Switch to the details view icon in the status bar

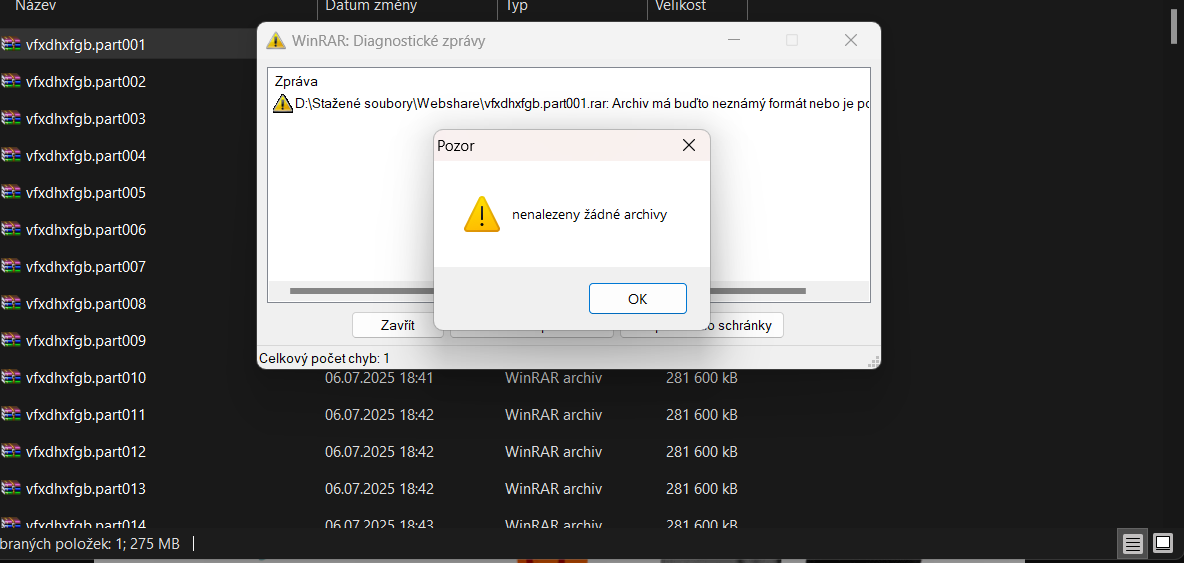click(x=1132, y=543)
